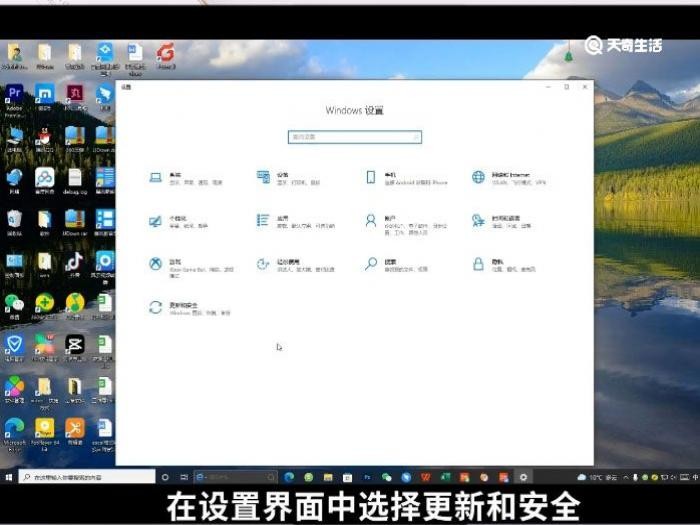Open the 隐私 (Privacy) lock icon category
Image resolution: width=700 pixels, height=525 pixels.
[504, 265]
